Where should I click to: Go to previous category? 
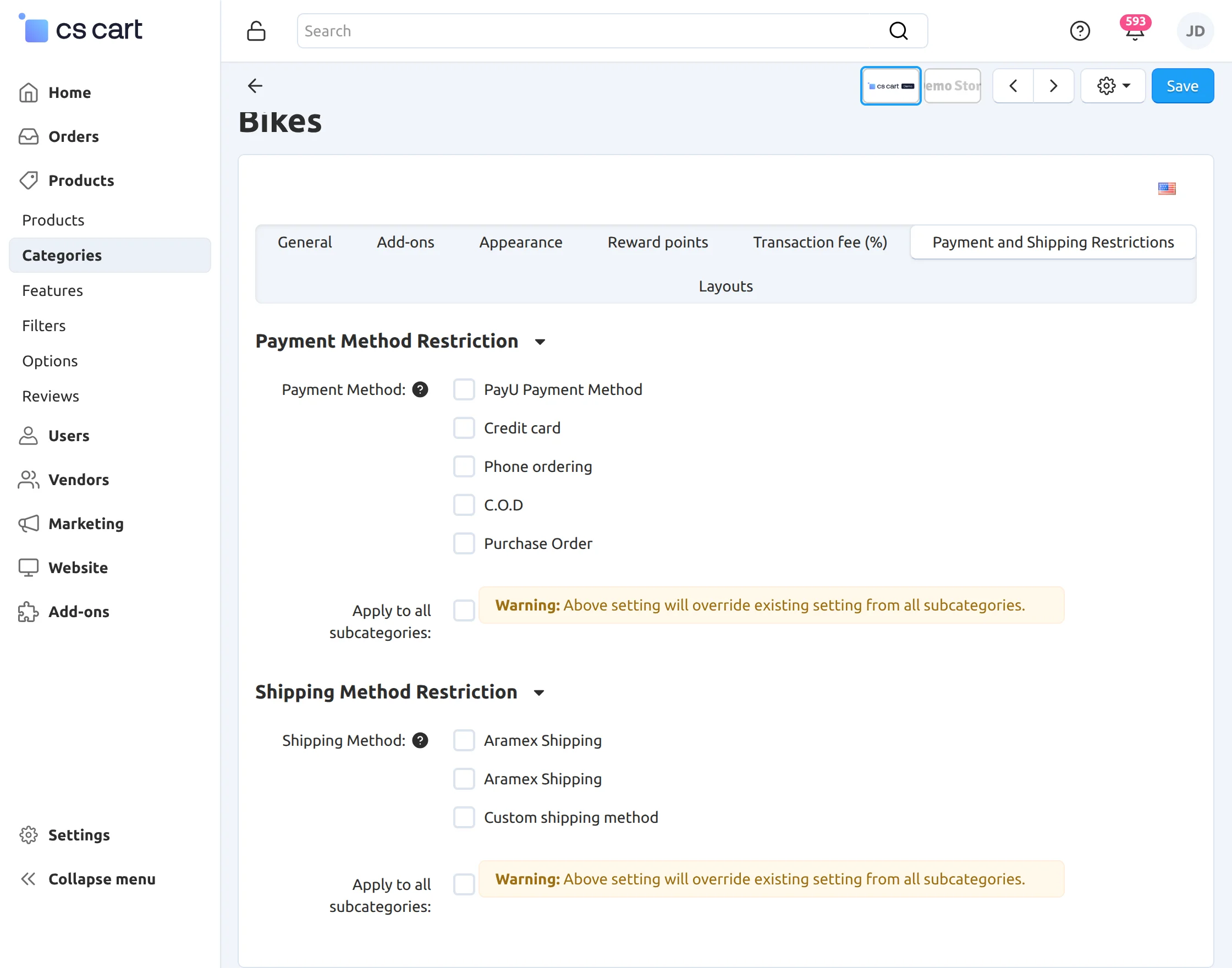(1013, 86)
